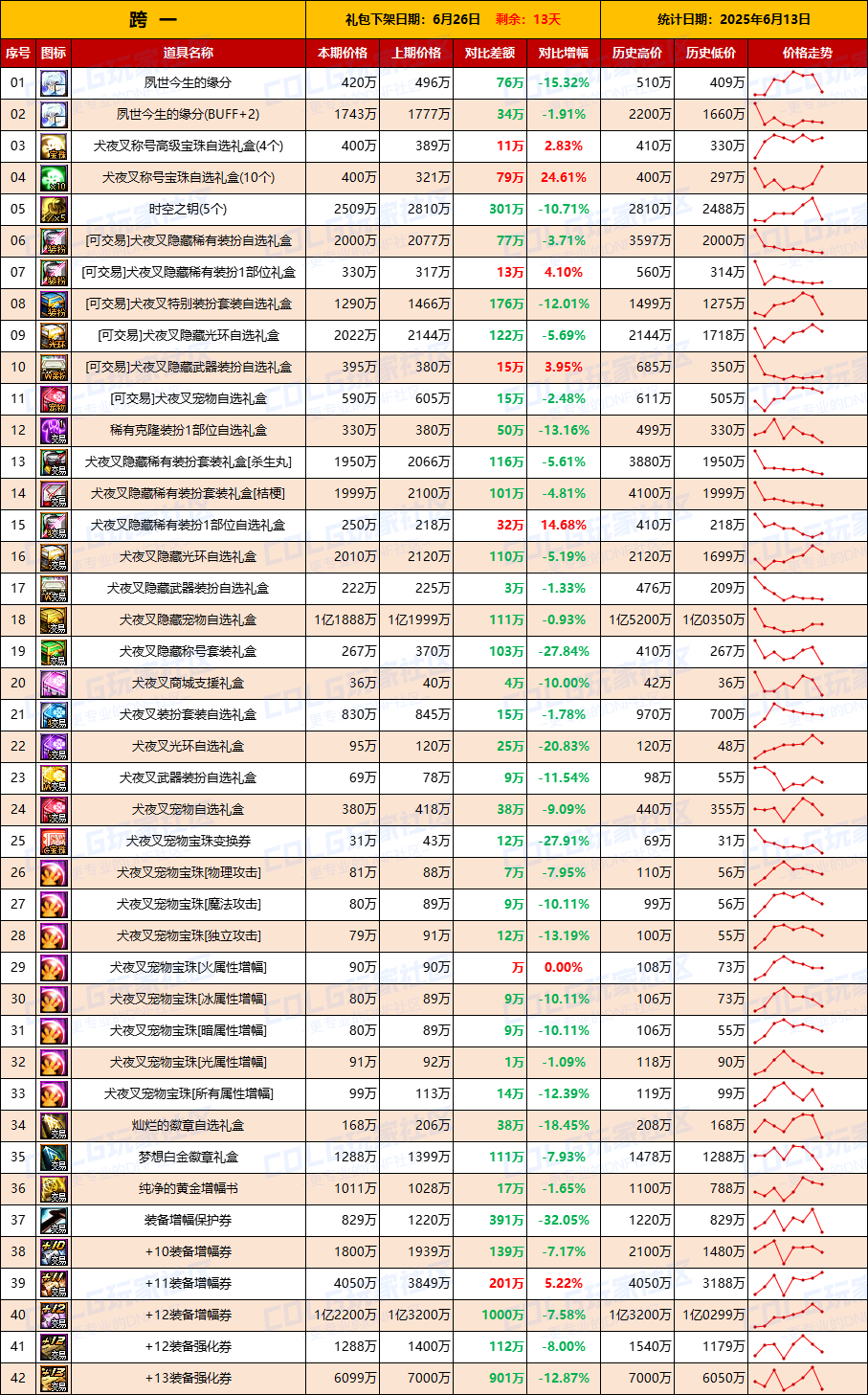Click the 道具名称 column header
Image resolution: width=868 pixels, height=1395 pixels.
189,53
